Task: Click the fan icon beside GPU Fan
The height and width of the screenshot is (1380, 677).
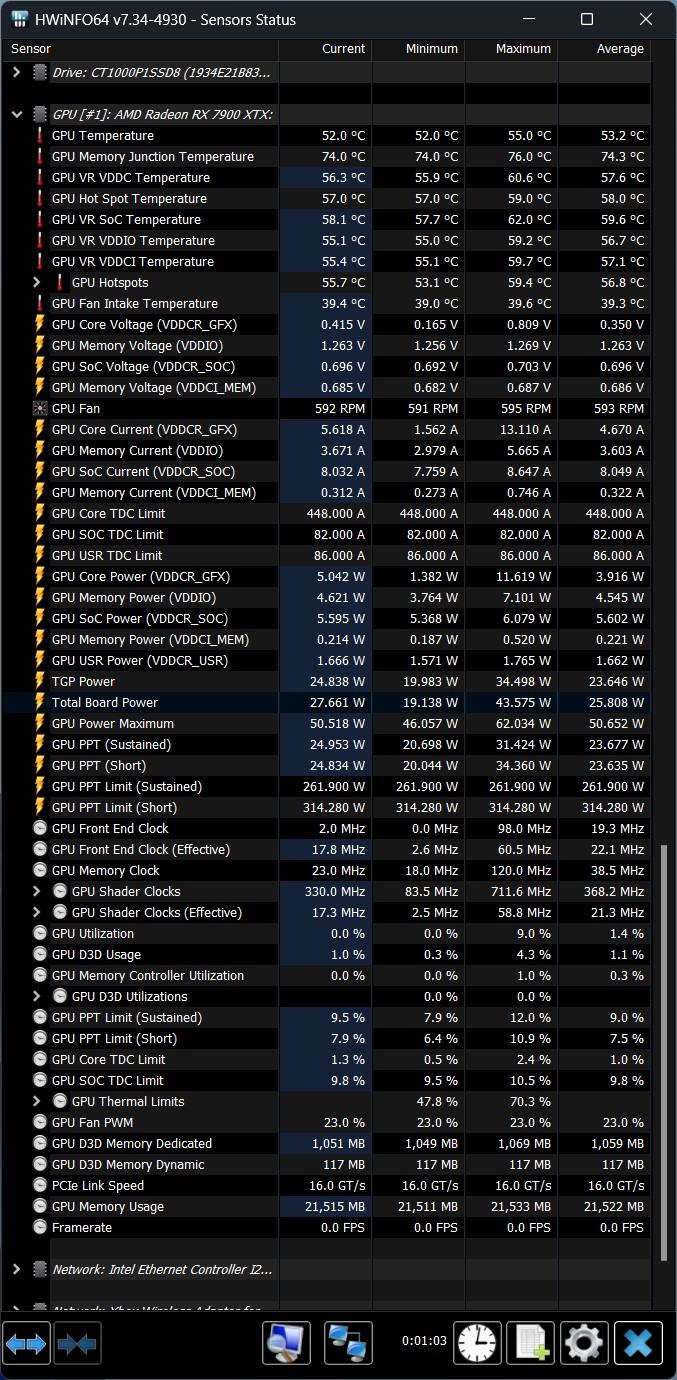Action: point(40,408)
